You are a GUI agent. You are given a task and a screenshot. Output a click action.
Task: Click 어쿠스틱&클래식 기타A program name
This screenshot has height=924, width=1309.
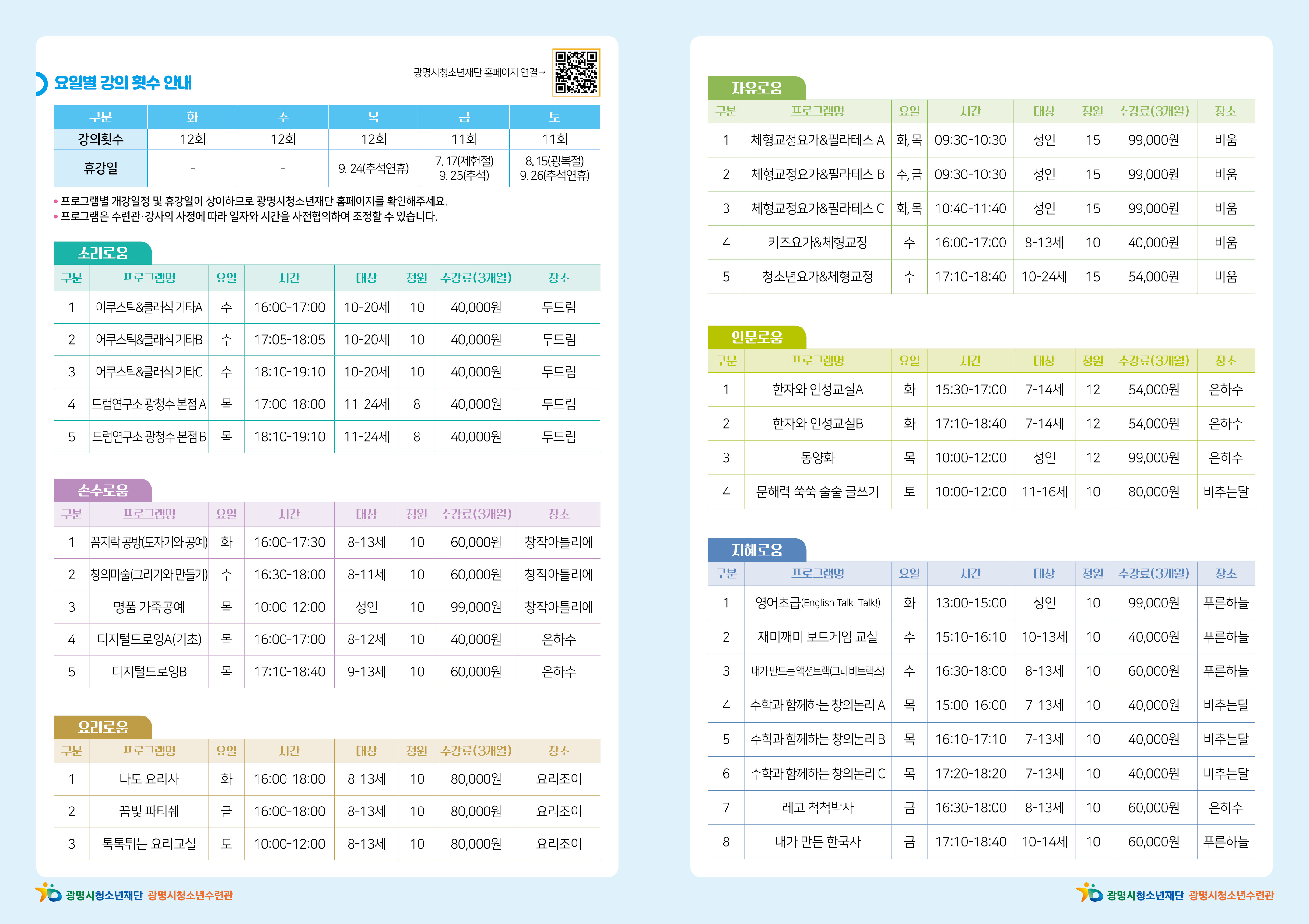[149, 308]
